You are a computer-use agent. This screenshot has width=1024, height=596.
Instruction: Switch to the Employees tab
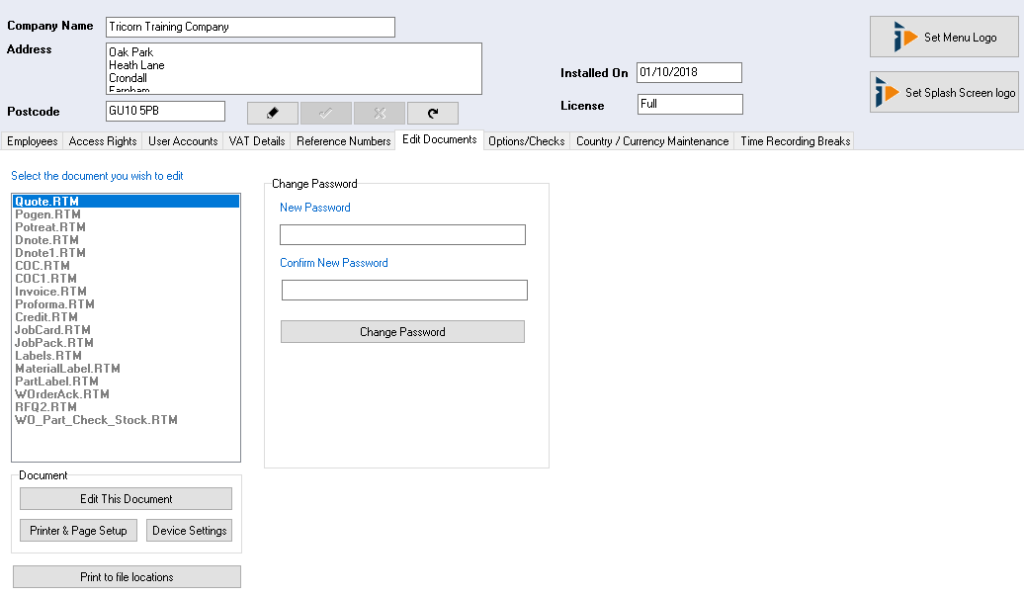(32, 141)
